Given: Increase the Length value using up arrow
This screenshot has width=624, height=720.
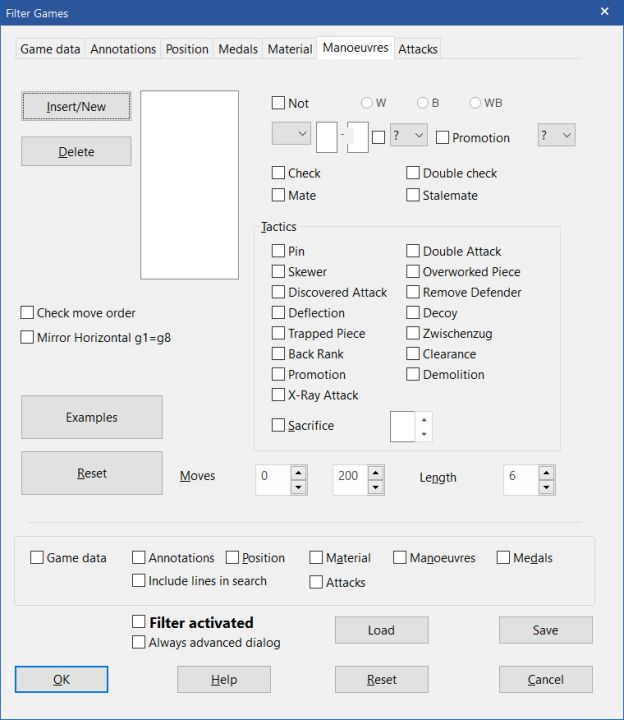Looking at the screenshot, I should pos(546,472).
